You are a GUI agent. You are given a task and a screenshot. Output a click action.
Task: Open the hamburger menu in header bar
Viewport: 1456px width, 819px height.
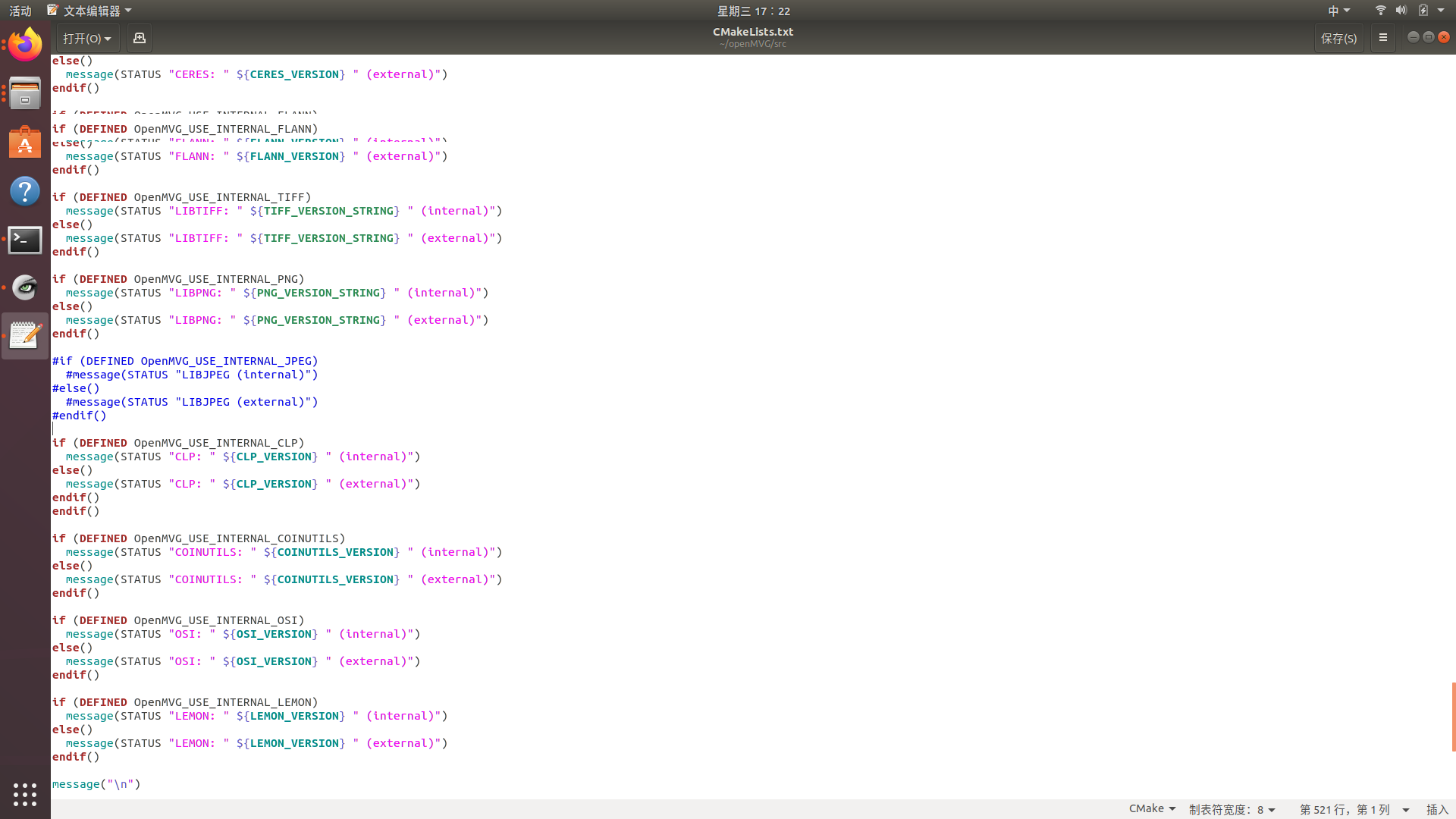pos(1382,38)
